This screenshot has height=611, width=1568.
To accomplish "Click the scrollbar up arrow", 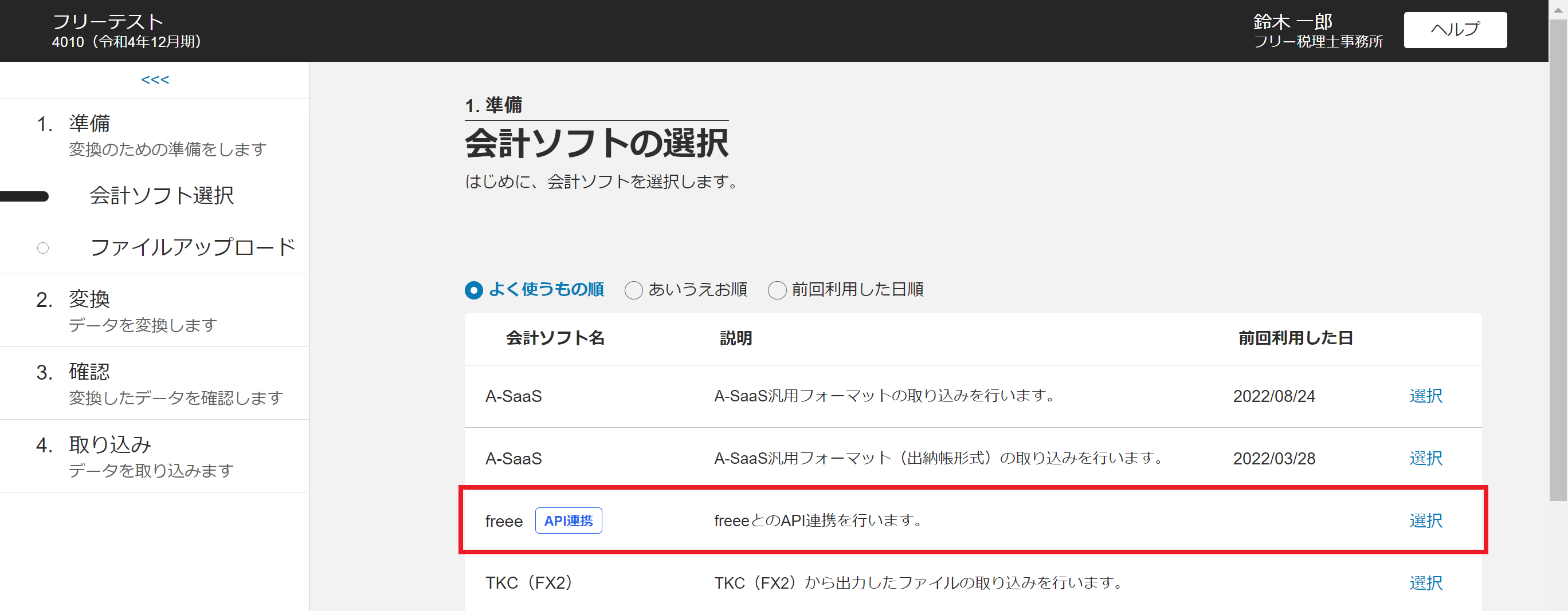I will (x=1558, y=9).
